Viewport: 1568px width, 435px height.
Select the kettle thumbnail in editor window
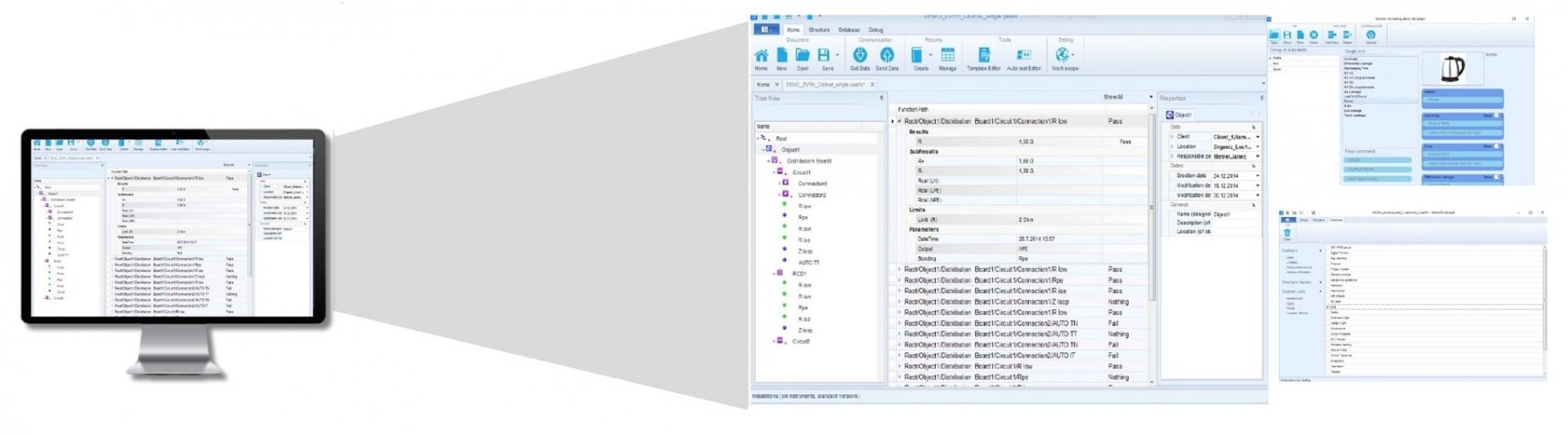point(1452,69)
